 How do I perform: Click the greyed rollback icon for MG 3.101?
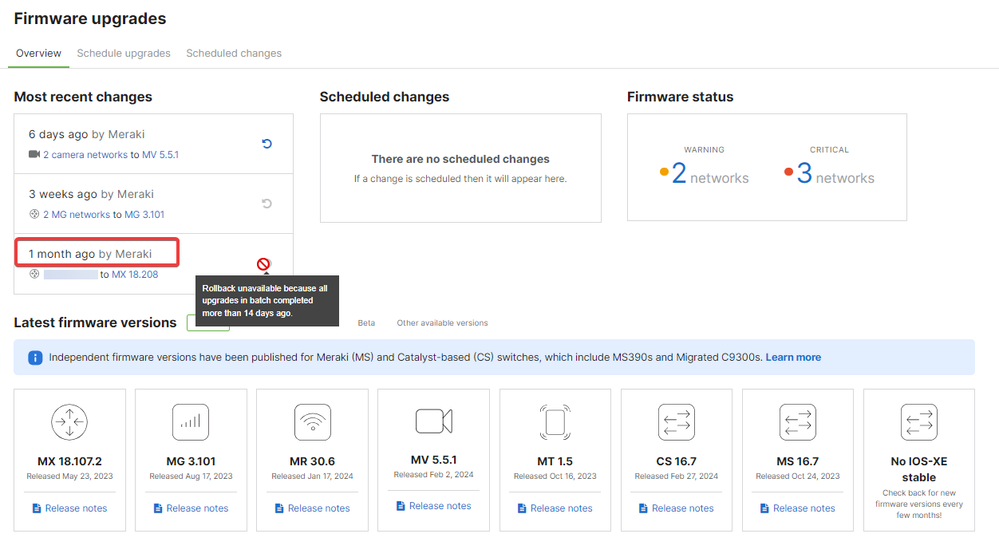point(267,203)
